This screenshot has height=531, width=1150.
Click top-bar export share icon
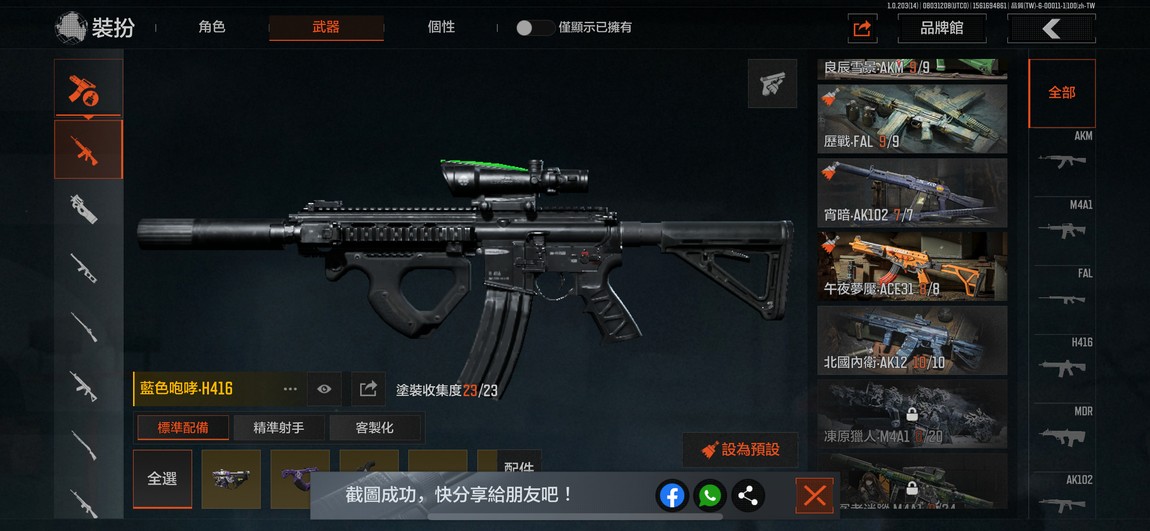(862, 29)
